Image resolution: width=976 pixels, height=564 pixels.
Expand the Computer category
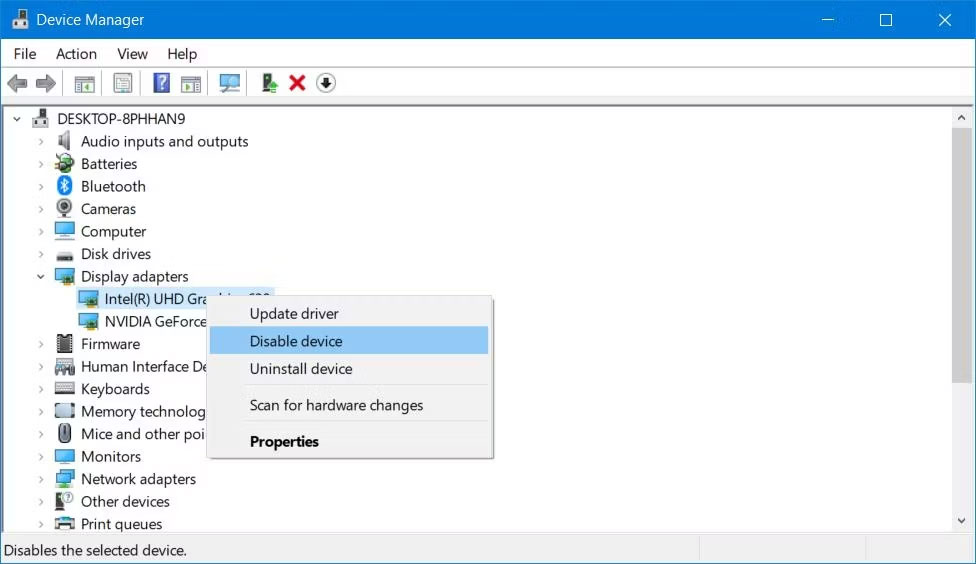point(41,232)
